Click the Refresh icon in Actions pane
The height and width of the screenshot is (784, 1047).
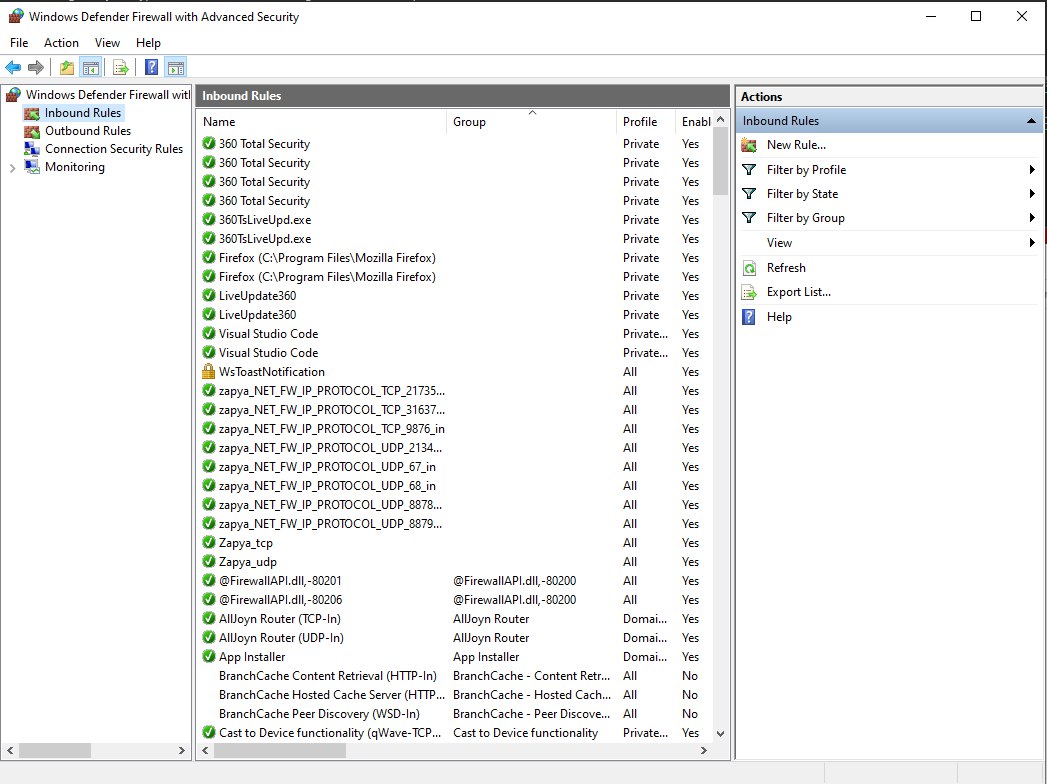click(749, 268)
